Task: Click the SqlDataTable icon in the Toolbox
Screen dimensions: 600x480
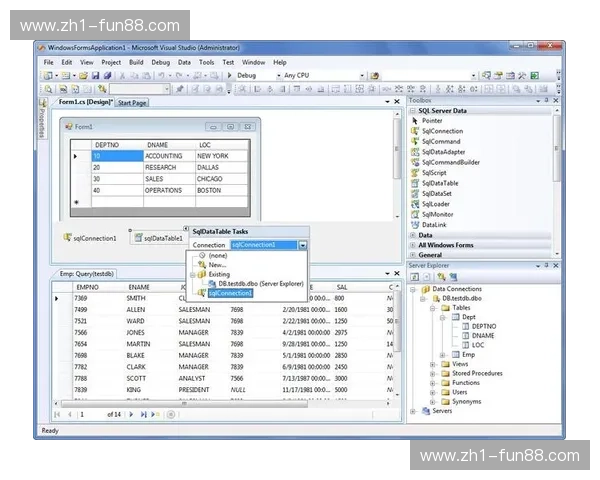Action: tap(415, 183)
